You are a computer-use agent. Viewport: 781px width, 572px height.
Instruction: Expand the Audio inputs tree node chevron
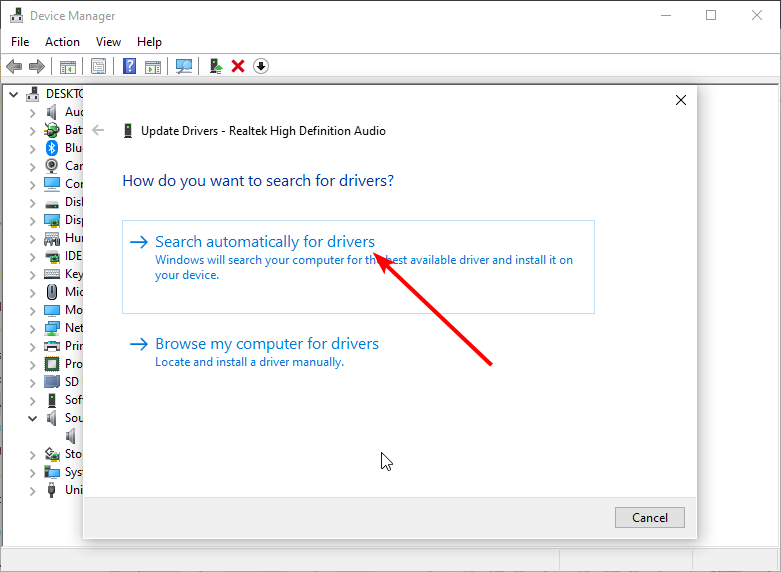click(x=32, y=113)
